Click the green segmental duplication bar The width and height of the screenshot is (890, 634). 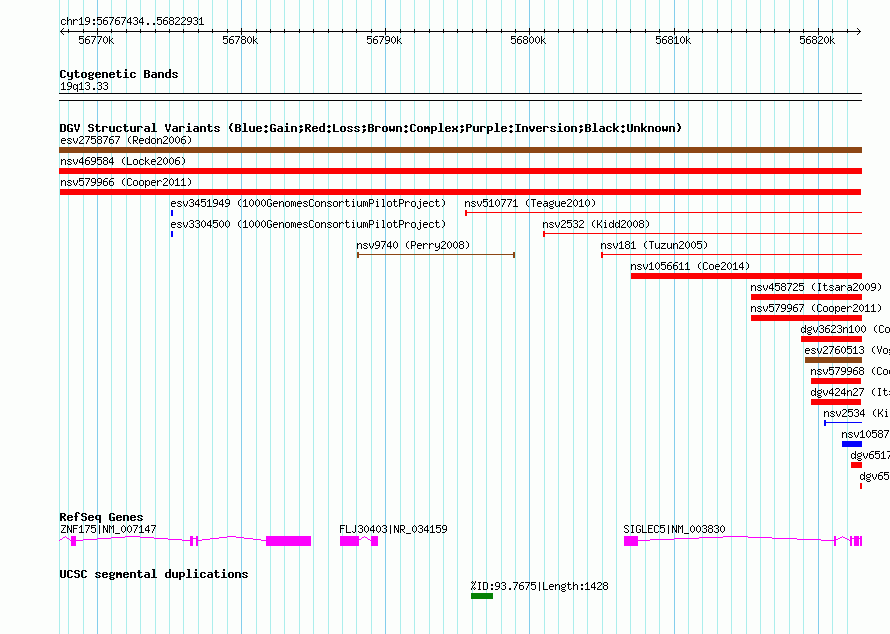click(x=482, y=596)
